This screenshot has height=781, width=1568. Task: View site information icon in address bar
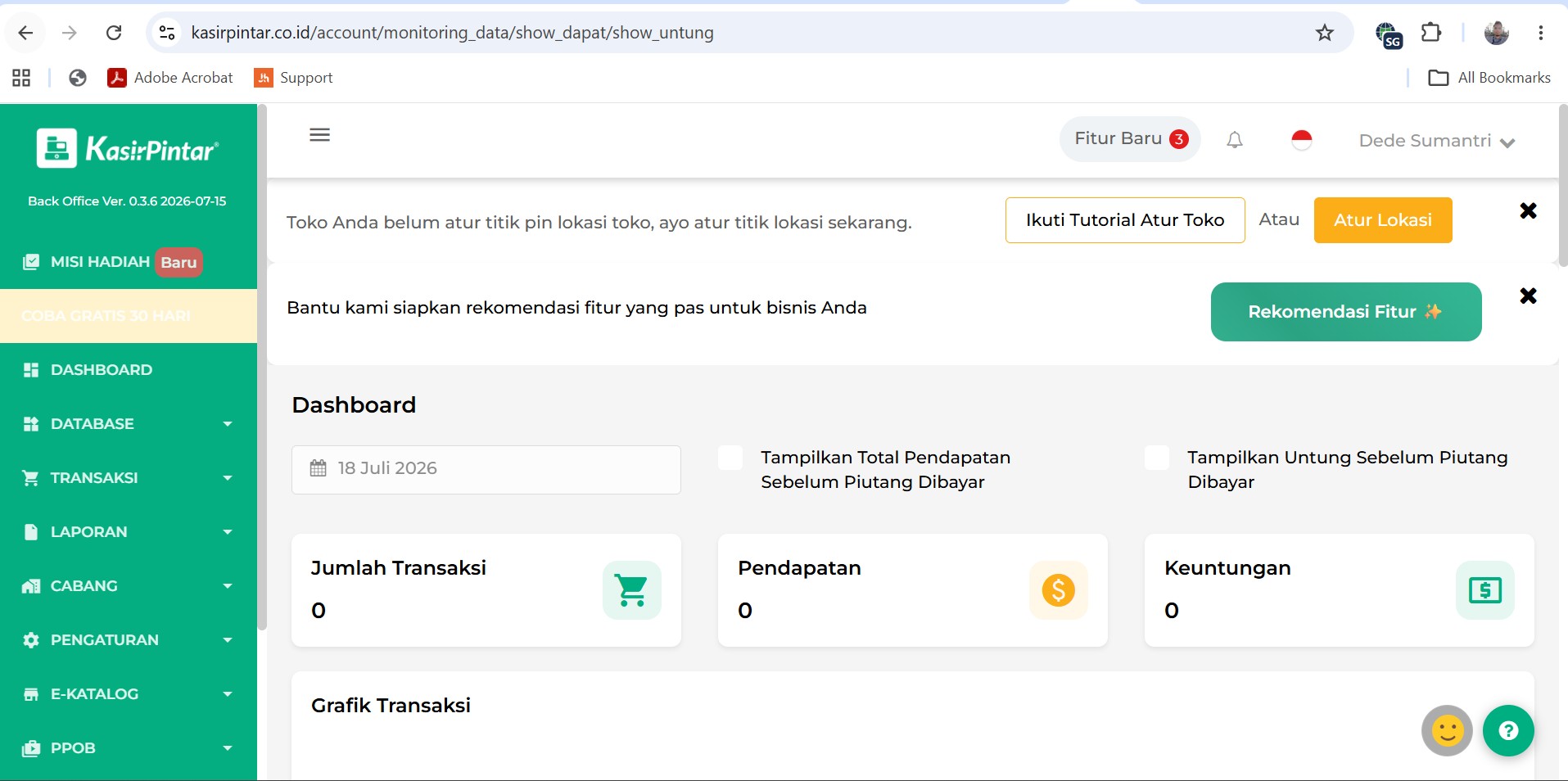167,33
